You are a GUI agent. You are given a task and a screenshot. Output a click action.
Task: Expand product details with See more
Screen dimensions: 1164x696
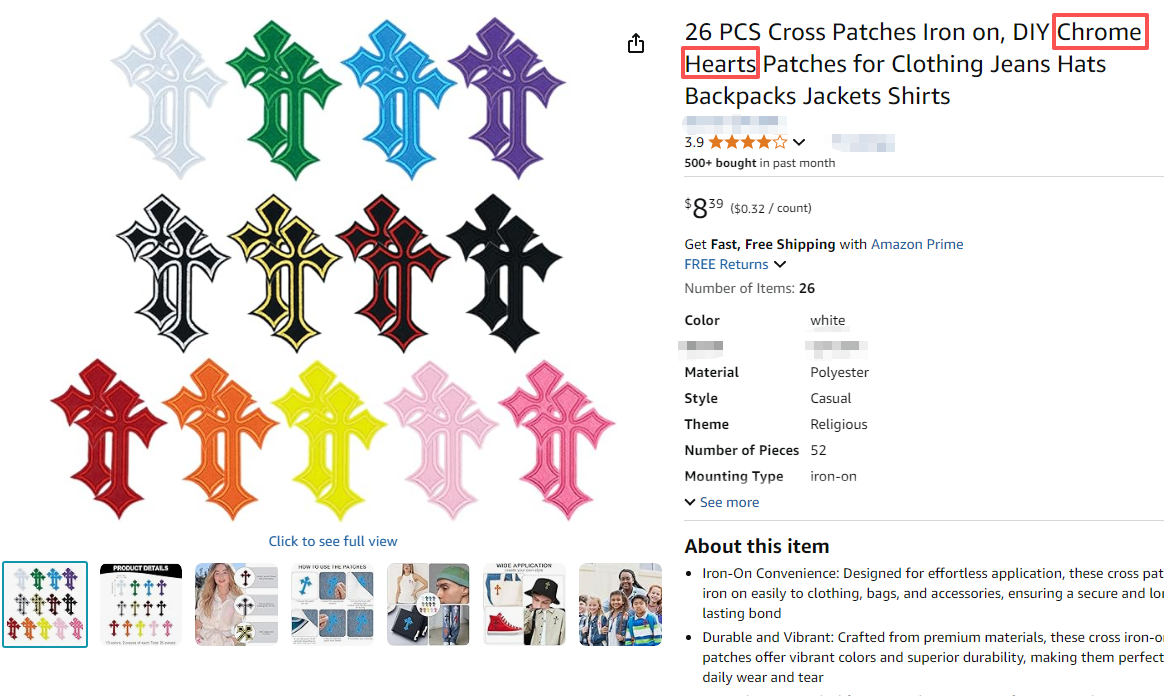coord(722,502)
